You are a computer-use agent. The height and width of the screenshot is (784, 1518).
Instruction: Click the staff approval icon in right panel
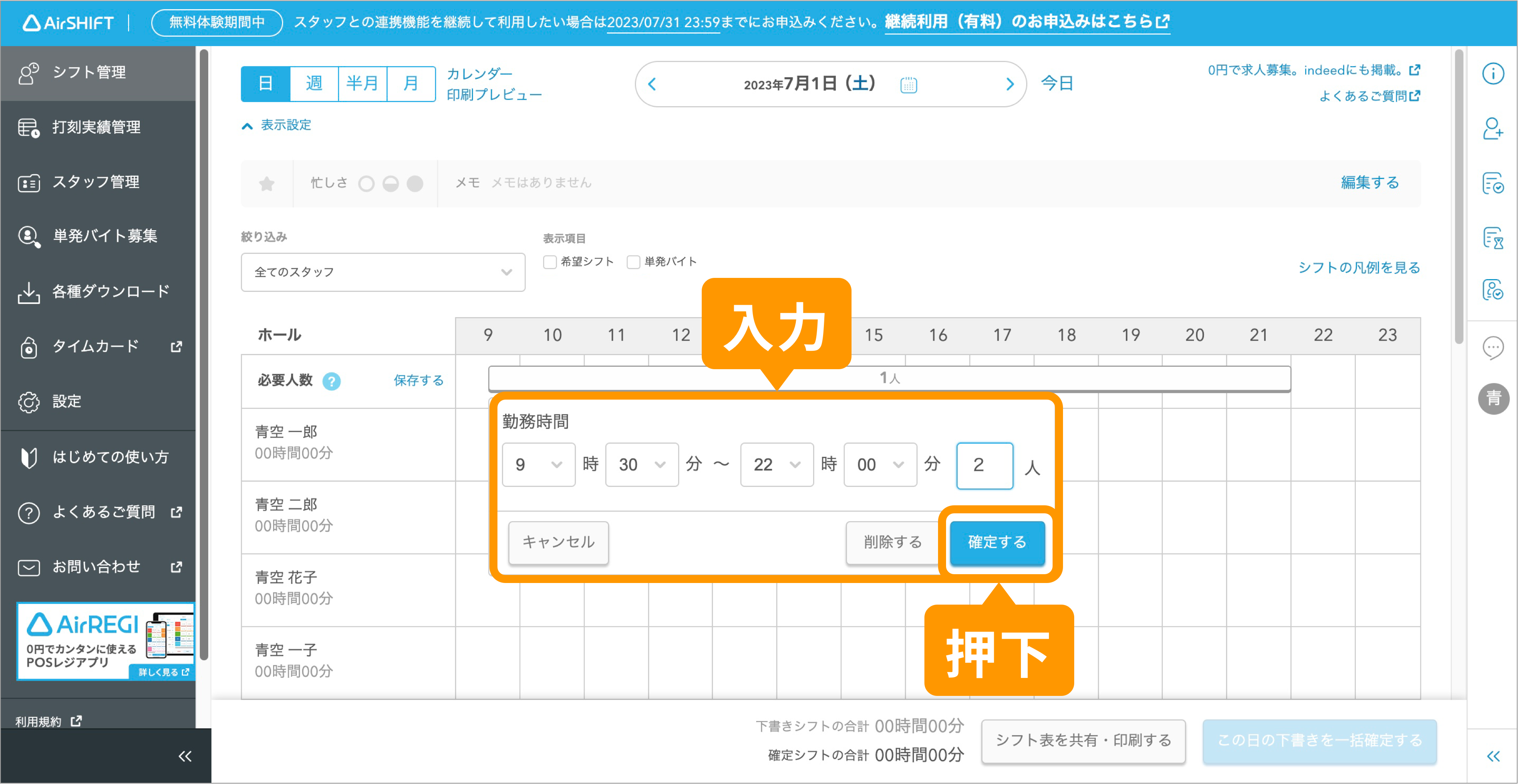(1493, 290)
